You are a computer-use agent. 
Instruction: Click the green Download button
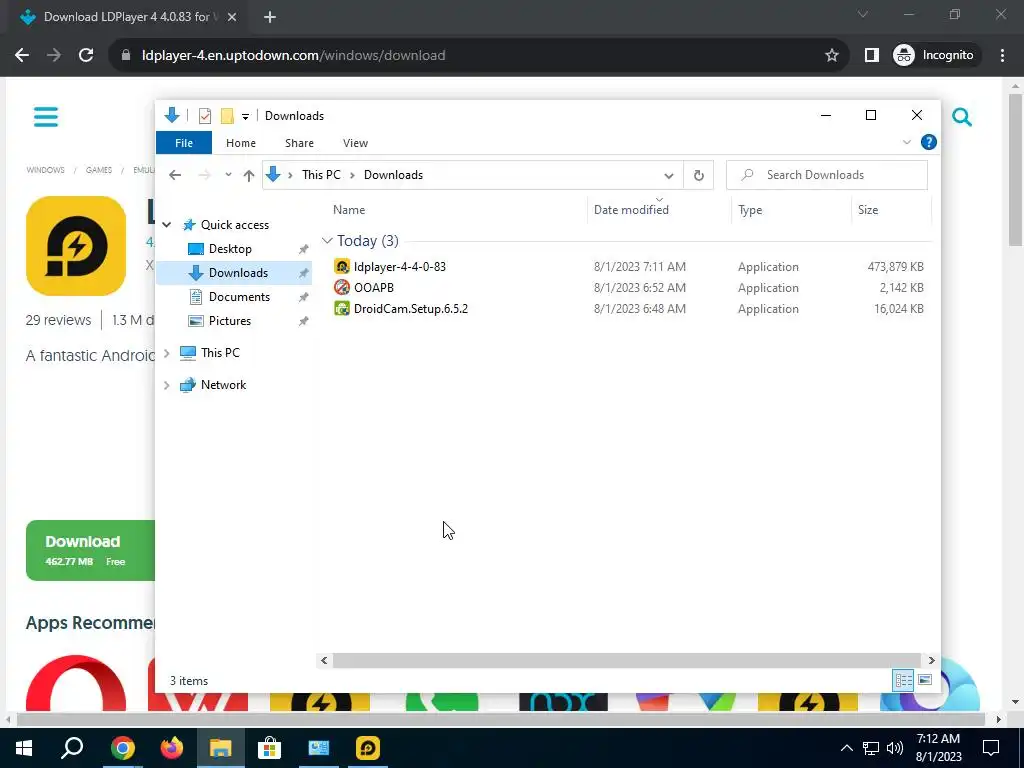coord(90,551)
